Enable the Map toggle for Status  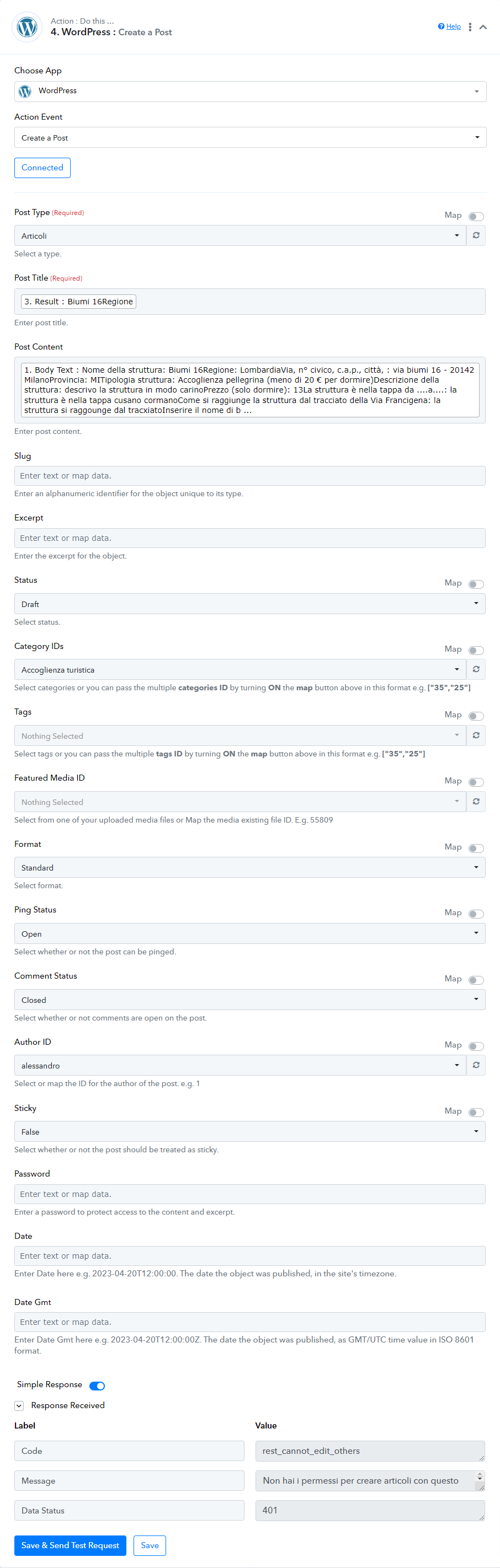(x=476, y=584)
